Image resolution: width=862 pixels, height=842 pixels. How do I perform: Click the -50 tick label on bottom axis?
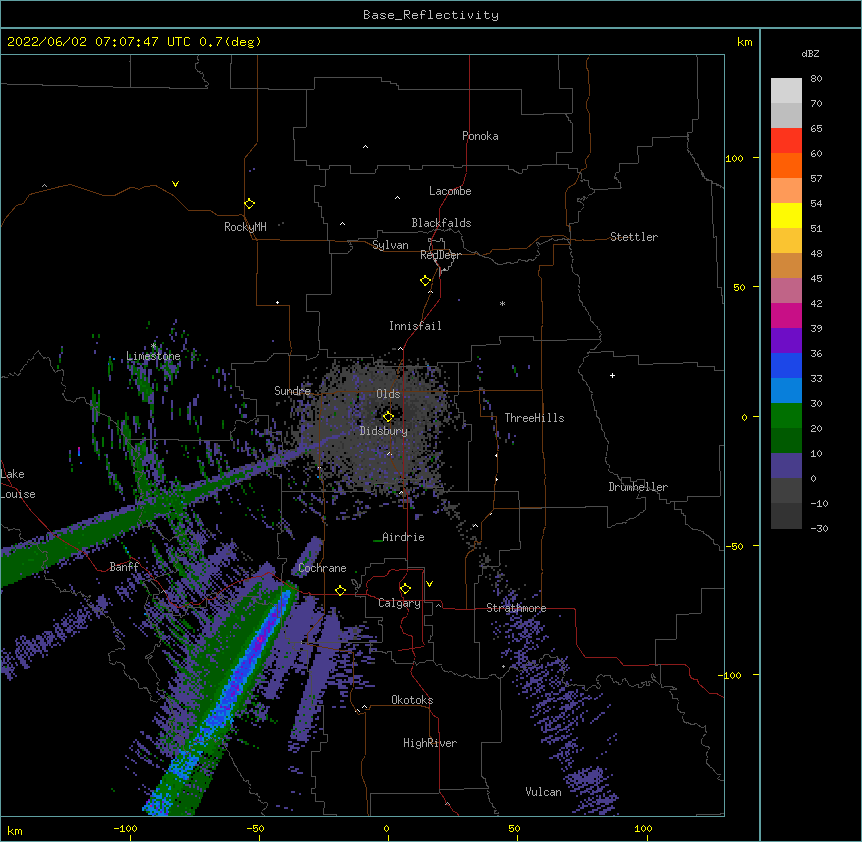(x=255, y=828)
